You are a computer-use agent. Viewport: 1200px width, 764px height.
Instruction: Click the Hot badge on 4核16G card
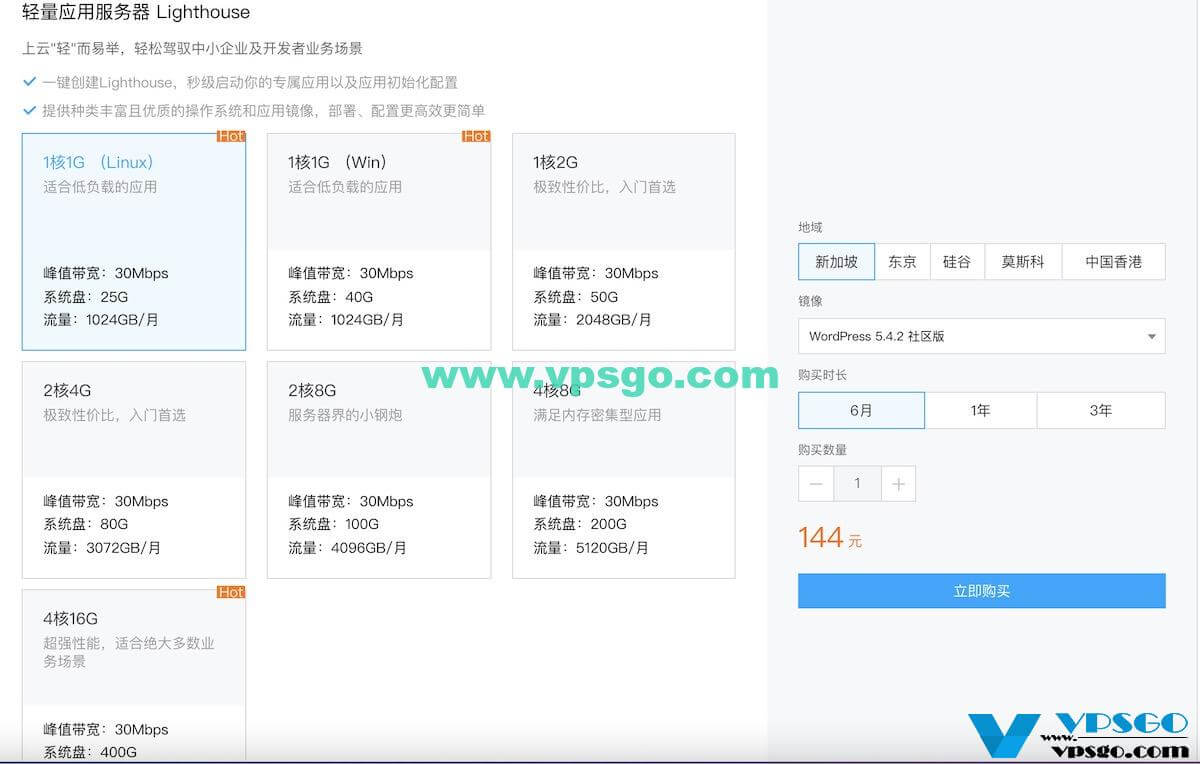point(231,593)
